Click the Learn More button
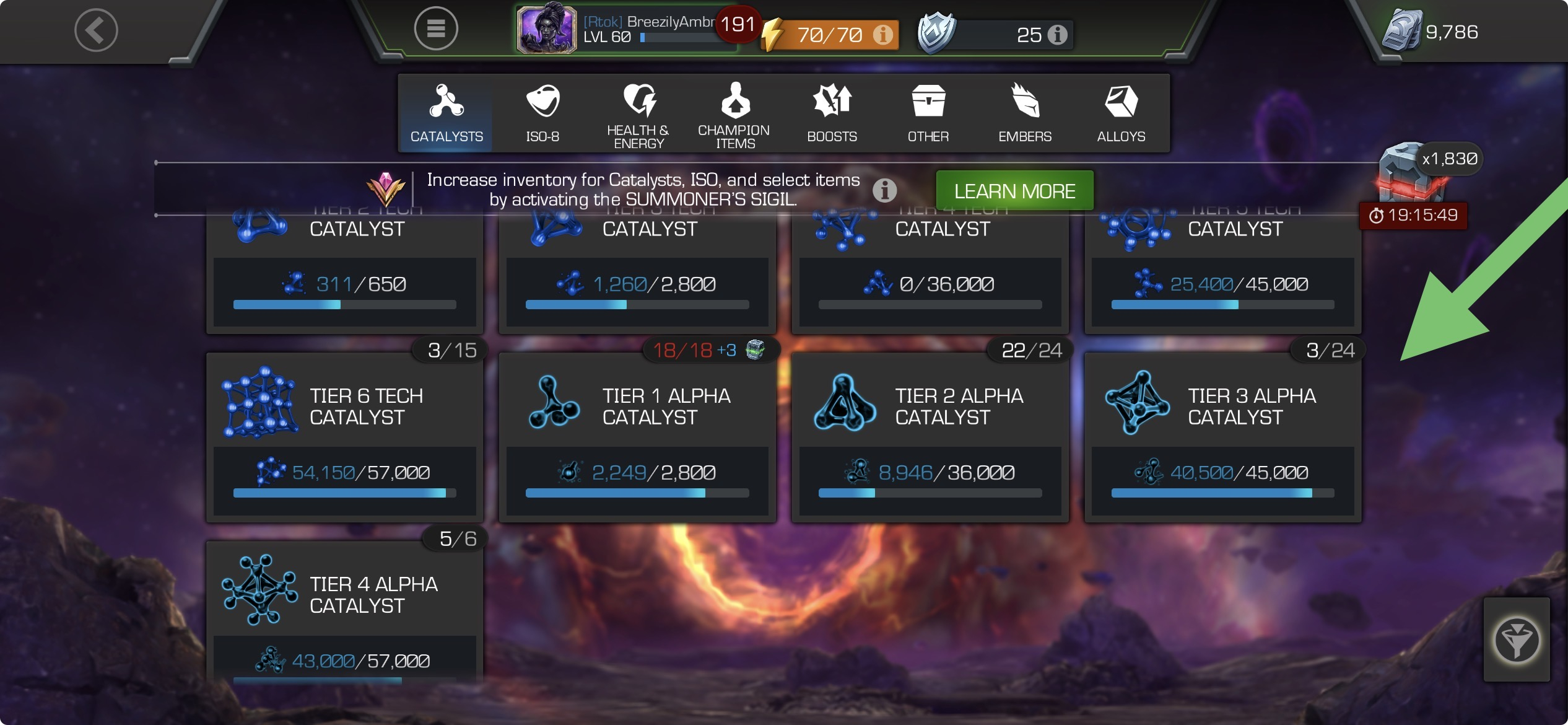The width and height of the screenshot is (1568, 725). click(1014, 191)
